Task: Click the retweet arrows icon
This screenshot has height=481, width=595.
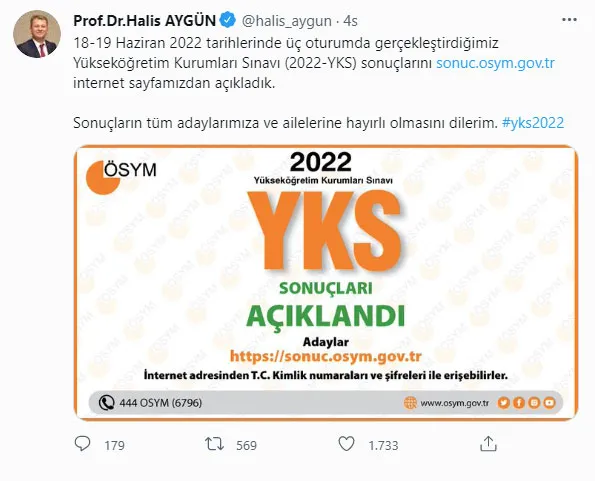Action: pos(214,443)
